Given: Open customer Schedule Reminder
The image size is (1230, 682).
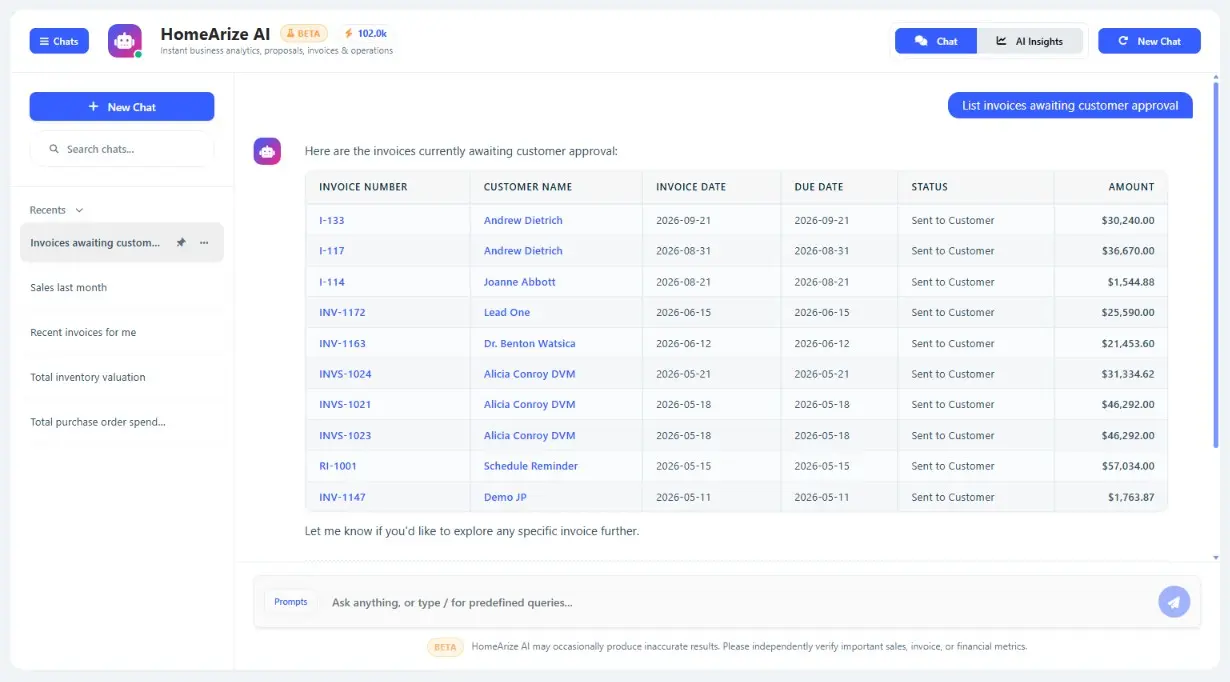Looking at the screenshot, I should coord(531,466).
